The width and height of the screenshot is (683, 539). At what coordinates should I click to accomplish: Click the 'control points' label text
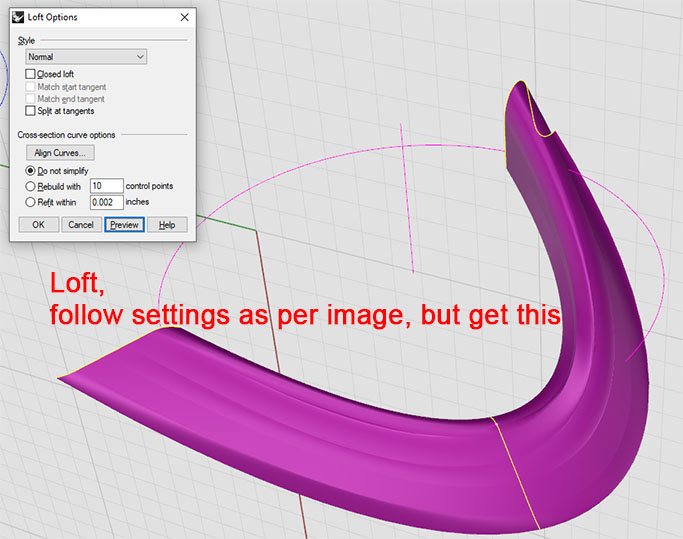(149, 186)
